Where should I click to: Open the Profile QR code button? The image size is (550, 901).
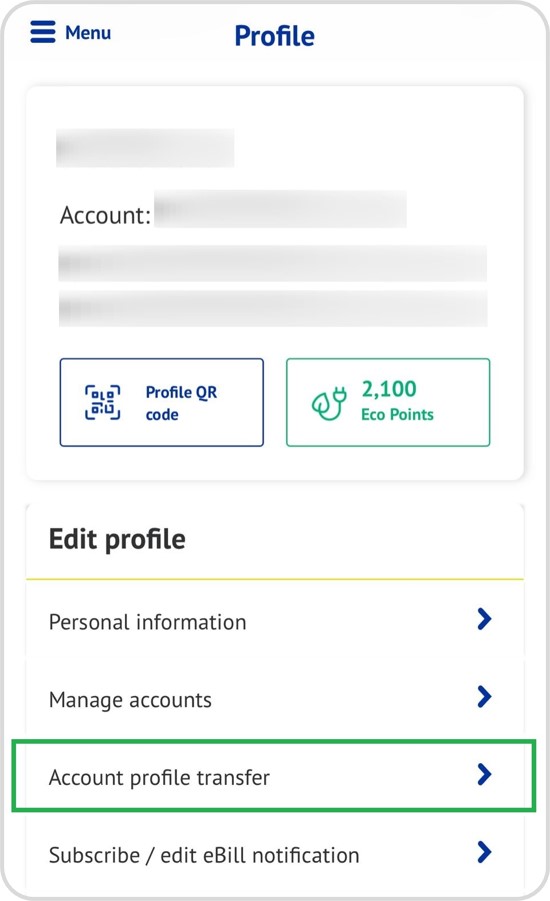tap(161, 402)
